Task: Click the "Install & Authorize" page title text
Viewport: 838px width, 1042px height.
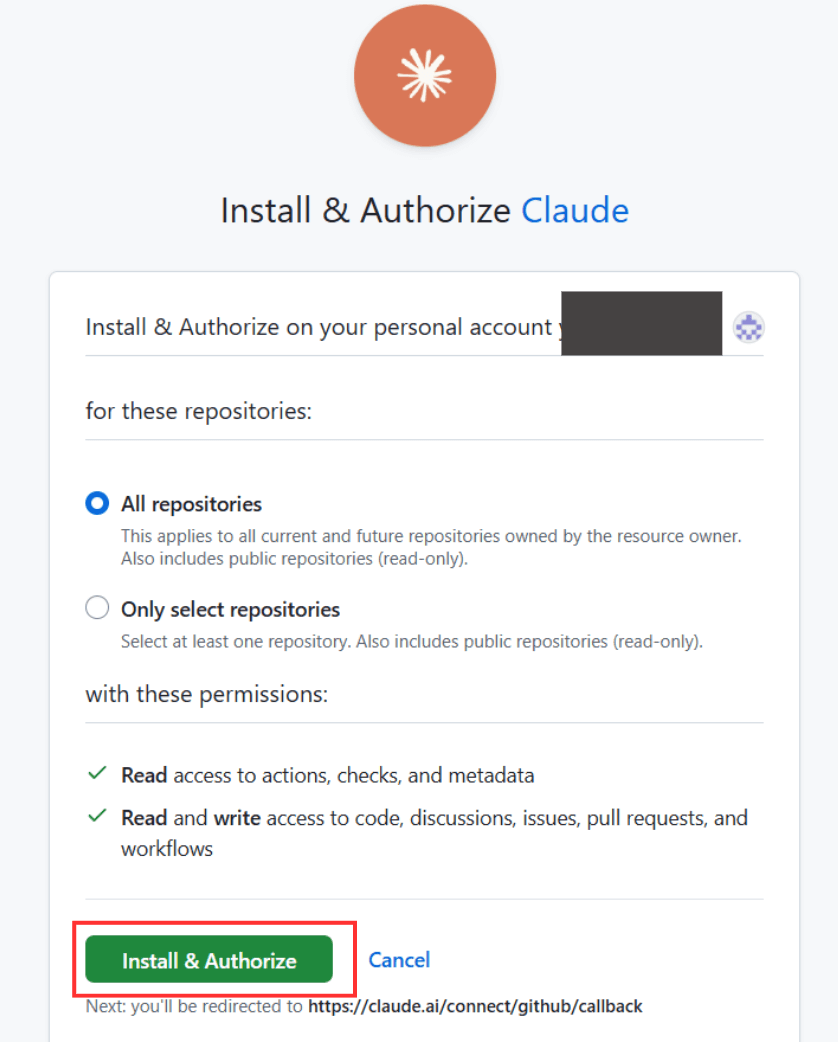Action: pyautogui.click(x=365, y=211)
